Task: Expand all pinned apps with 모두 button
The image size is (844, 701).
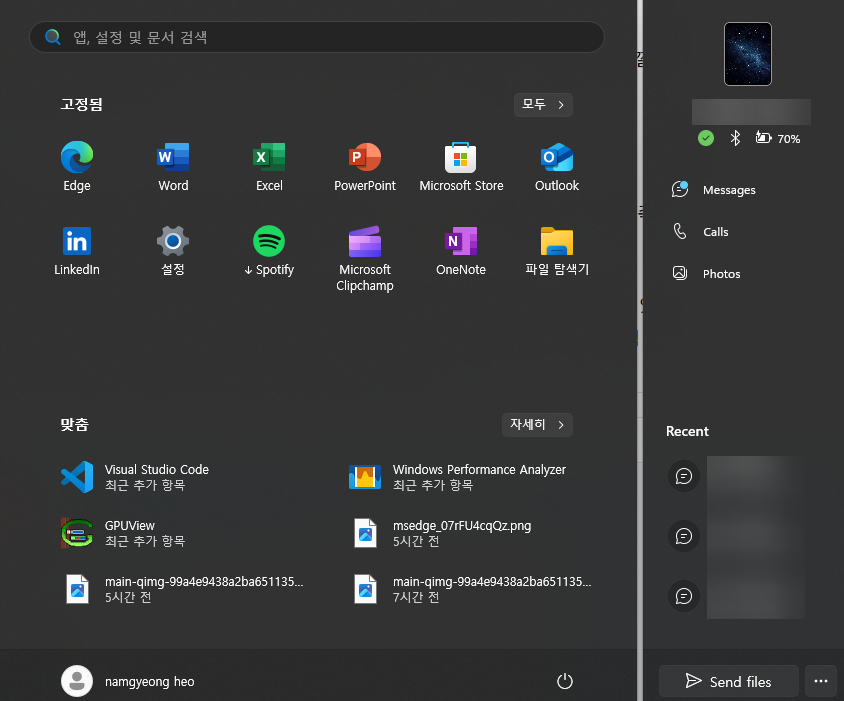Action: (x=543, y=104)
